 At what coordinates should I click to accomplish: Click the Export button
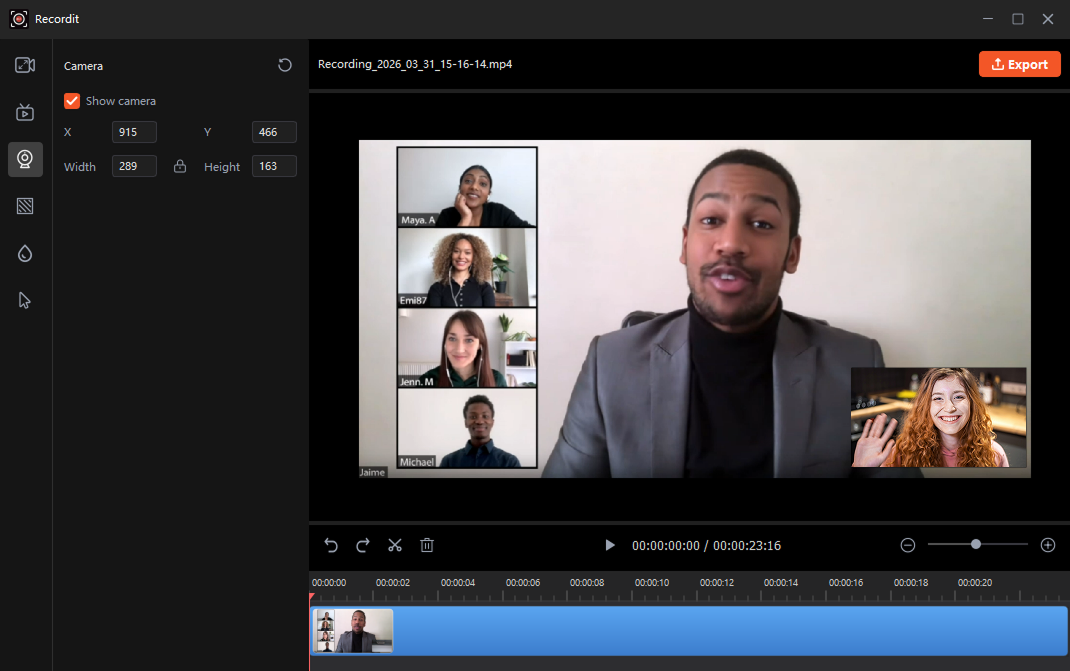click(1019, 64)
